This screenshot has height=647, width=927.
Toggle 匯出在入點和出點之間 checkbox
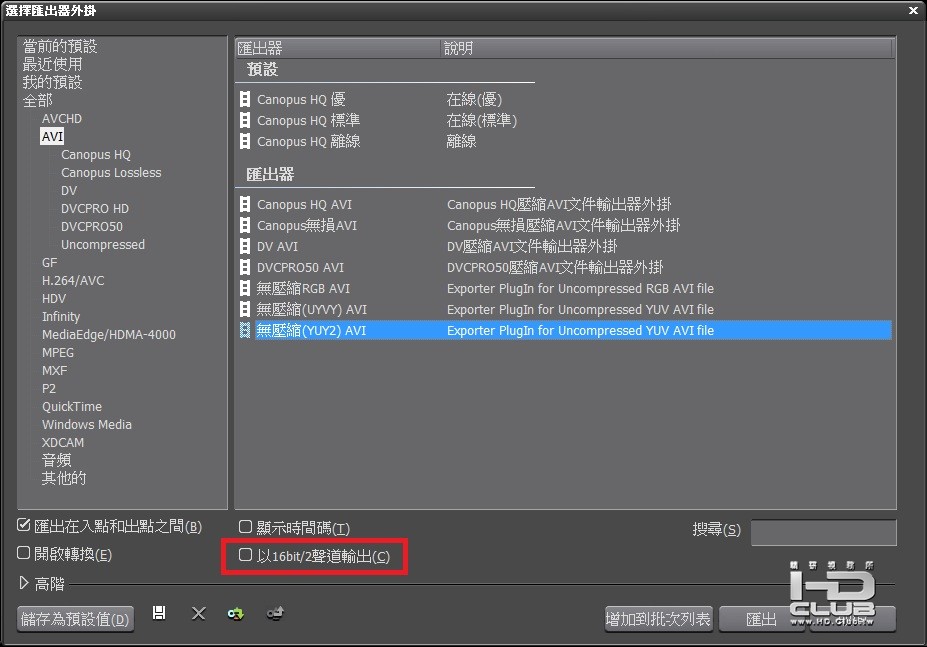pyautogui.click(x=24, y=525)
